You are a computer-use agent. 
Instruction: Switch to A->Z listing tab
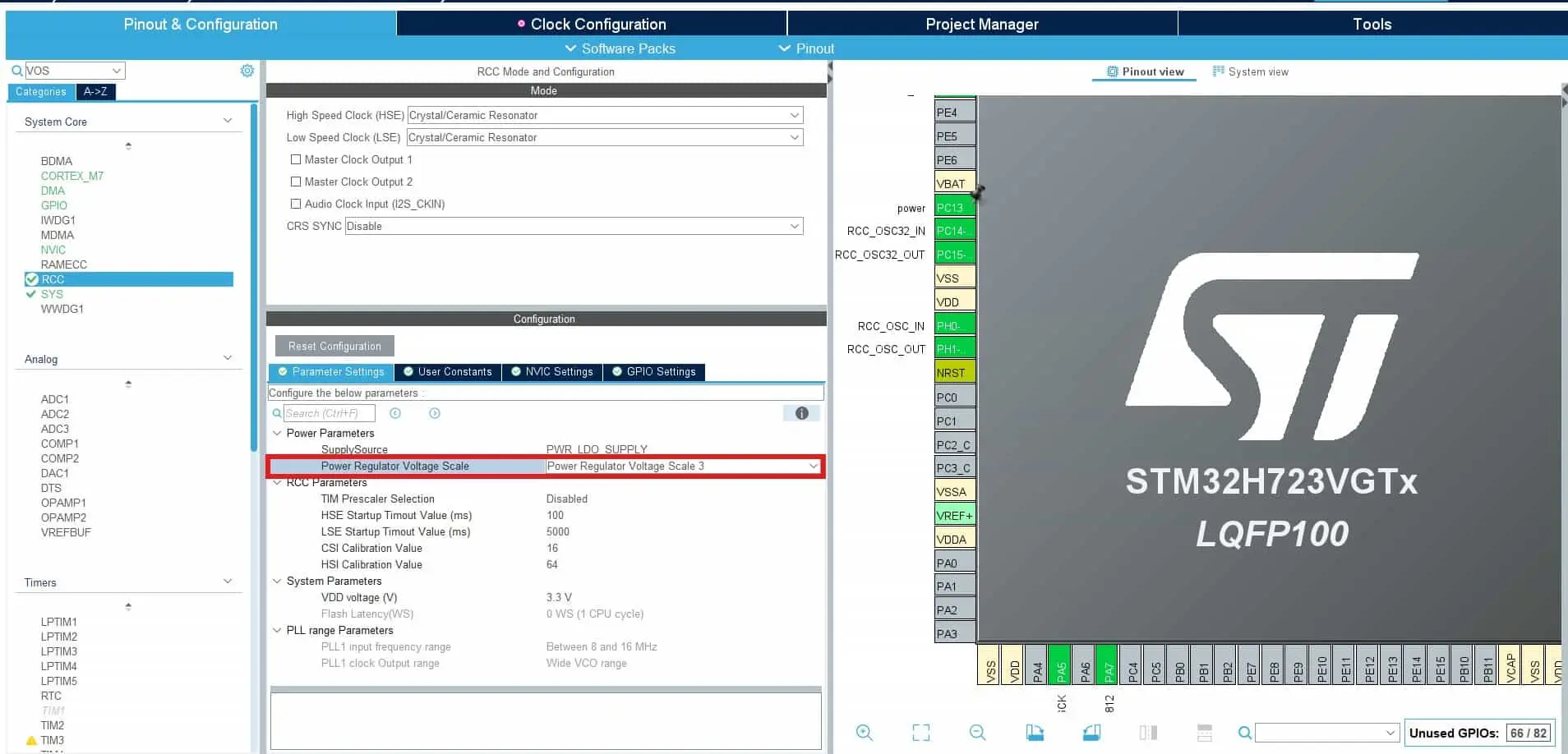[x=95, y=91]
